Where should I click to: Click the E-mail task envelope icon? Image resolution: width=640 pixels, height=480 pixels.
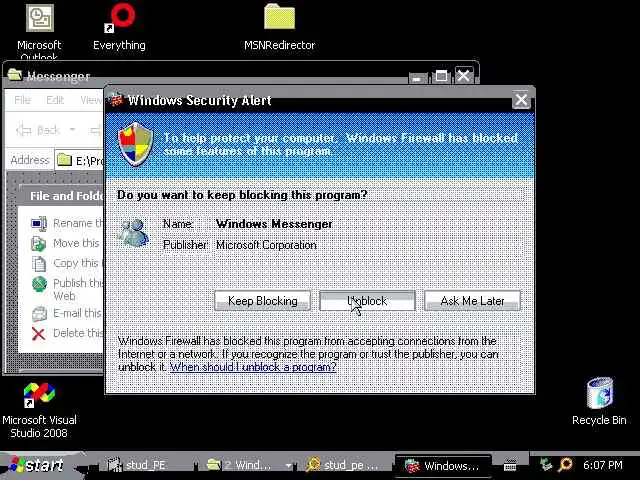[39, 313]
